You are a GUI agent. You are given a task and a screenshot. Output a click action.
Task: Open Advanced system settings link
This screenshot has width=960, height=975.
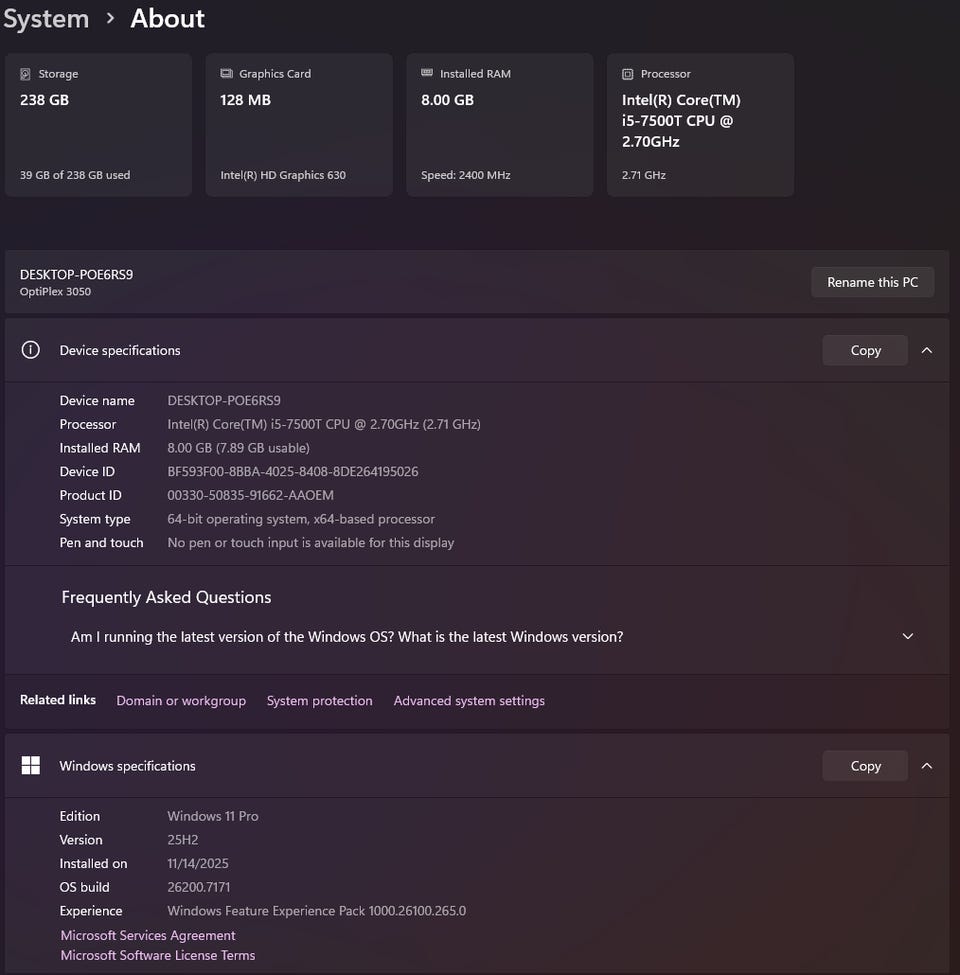click(469, 701)
